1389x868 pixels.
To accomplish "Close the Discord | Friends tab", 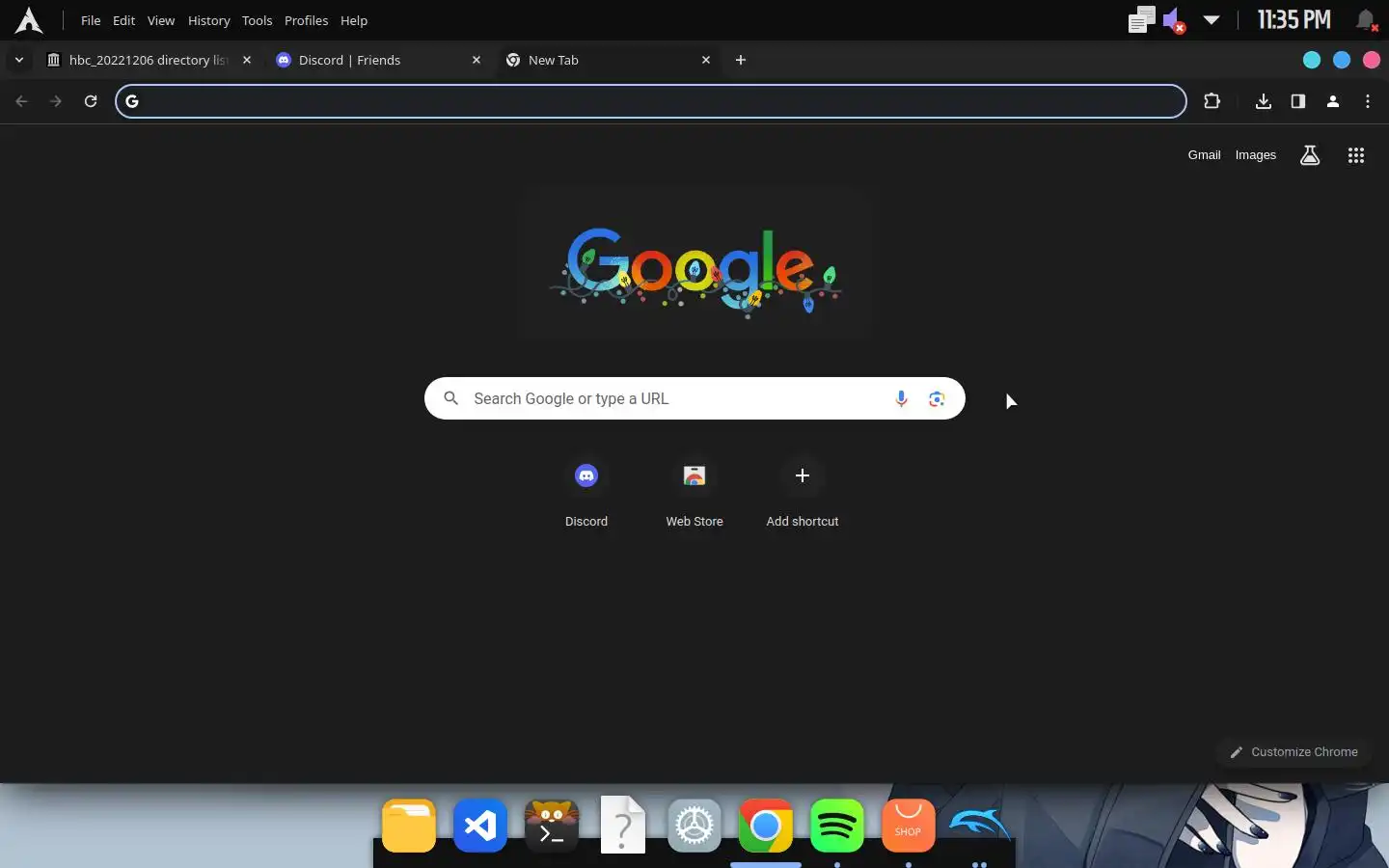I will tap(477, 60).
